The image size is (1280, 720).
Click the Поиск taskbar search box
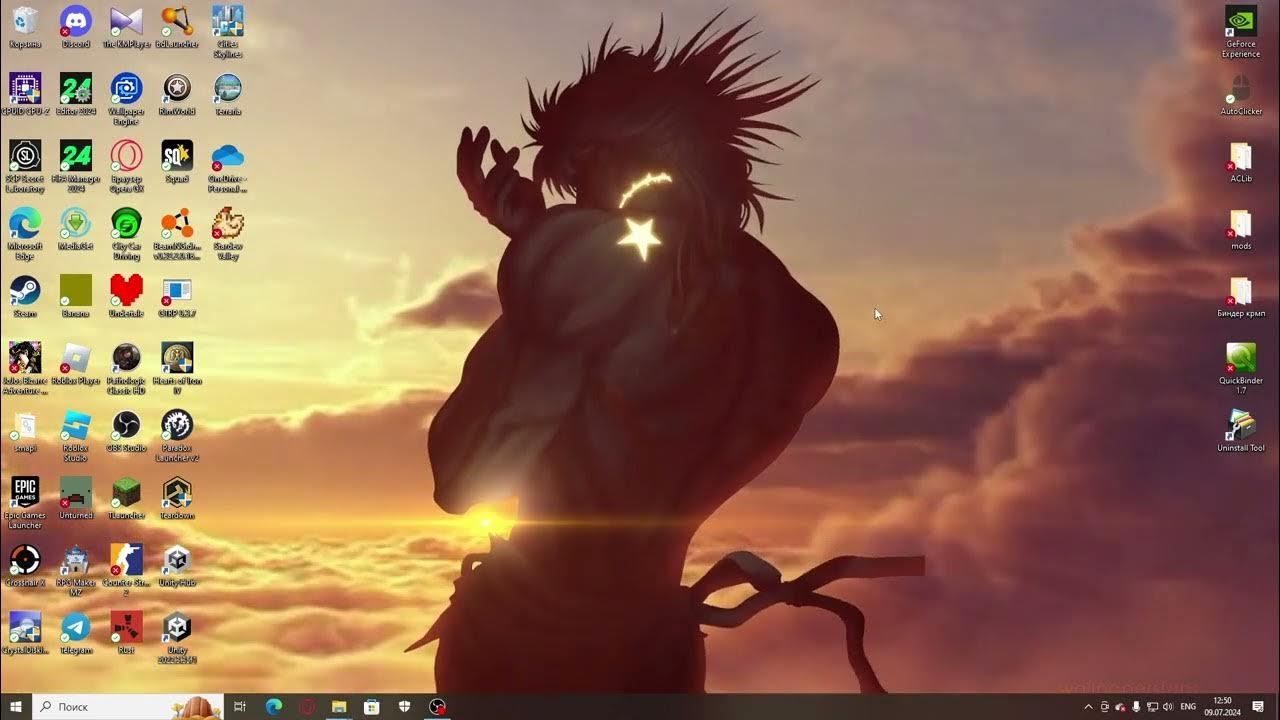click(128, 706)
